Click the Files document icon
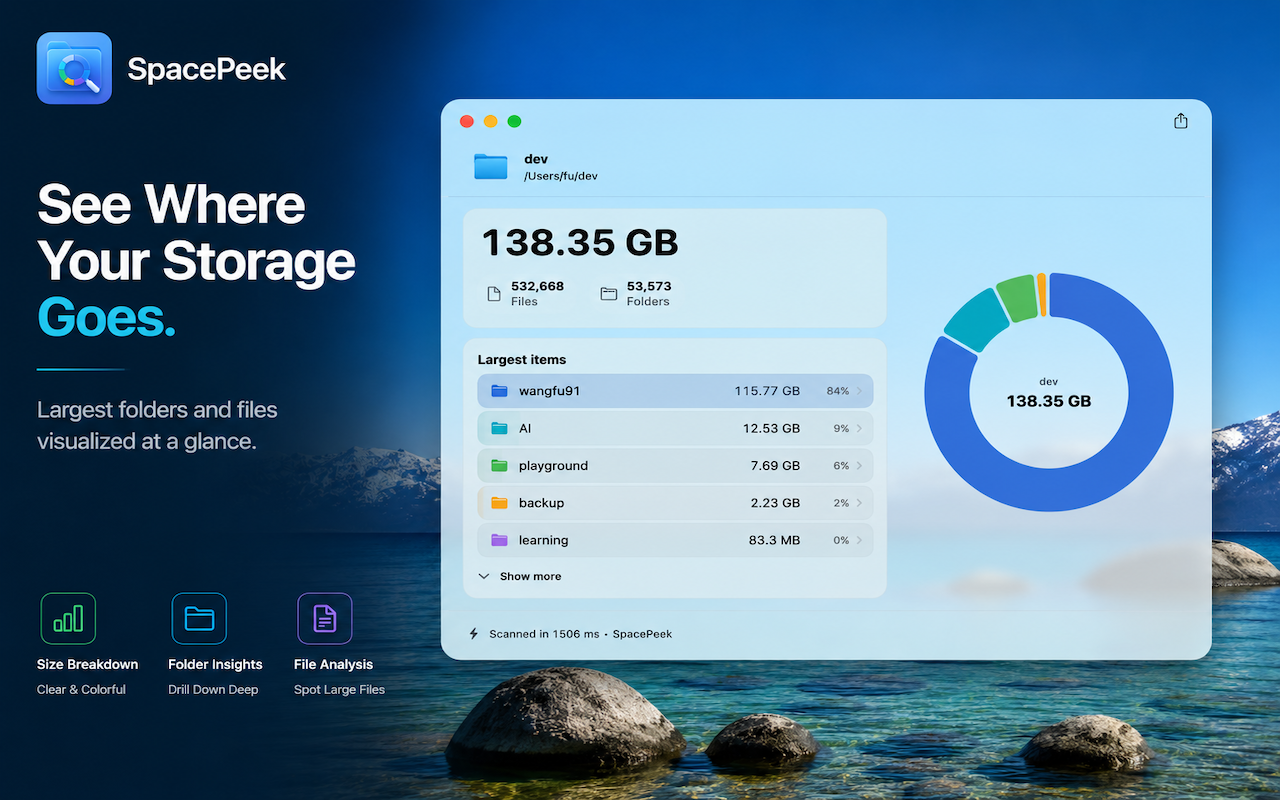1280x800 pixels. [x=493, y=294]
